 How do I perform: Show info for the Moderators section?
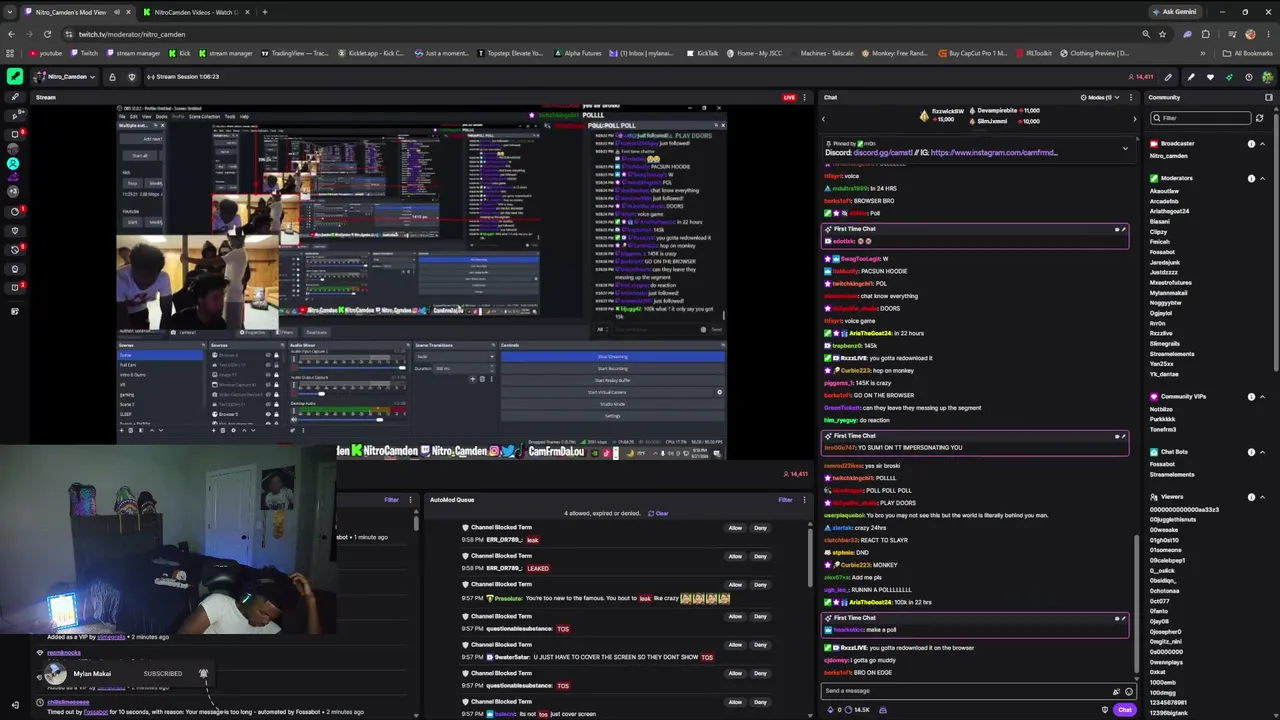(x=1251, y=178)
